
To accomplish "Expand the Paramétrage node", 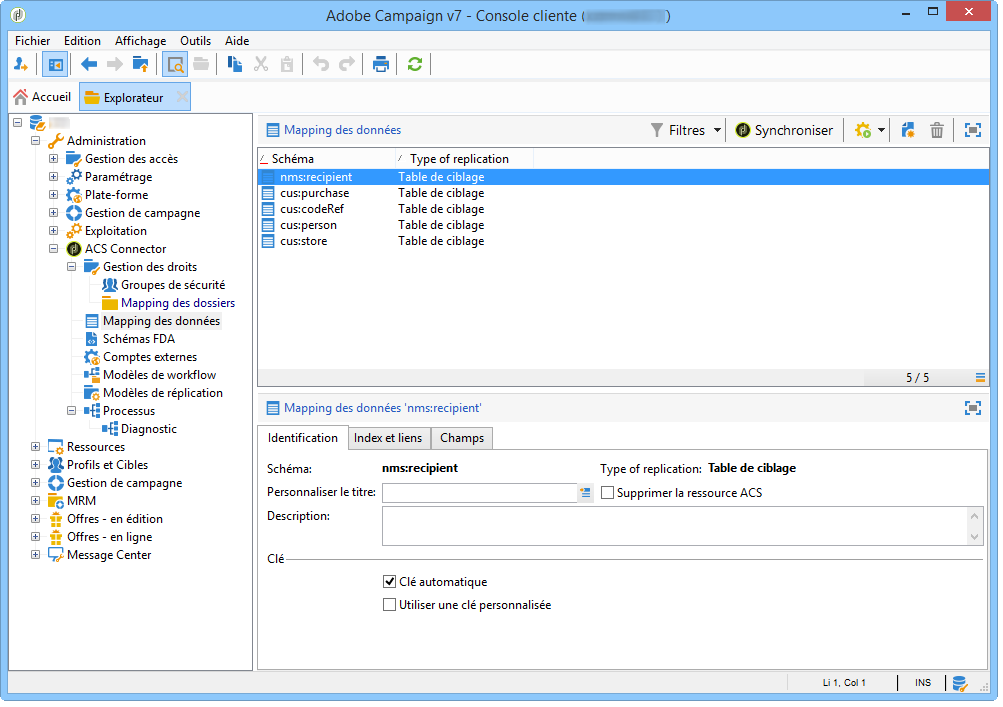I will point(54,177).
